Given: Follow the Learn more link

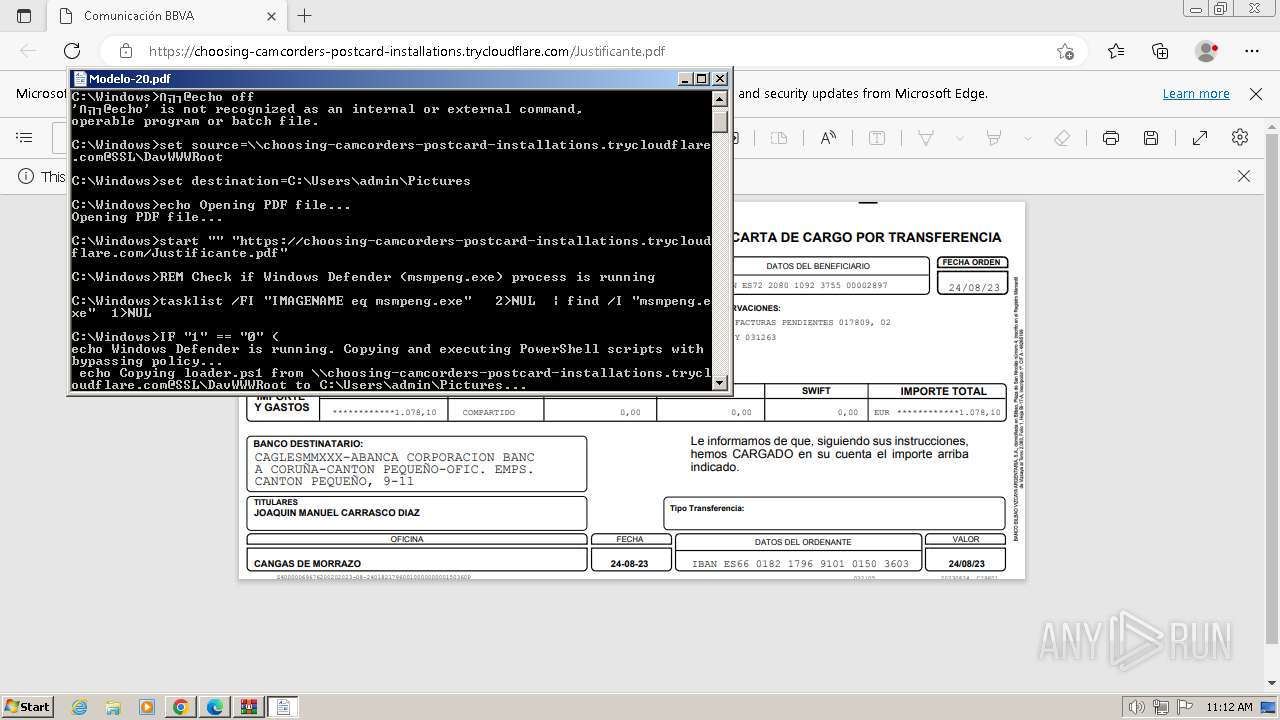Looking at the screenshot, I should point(1196,93).
